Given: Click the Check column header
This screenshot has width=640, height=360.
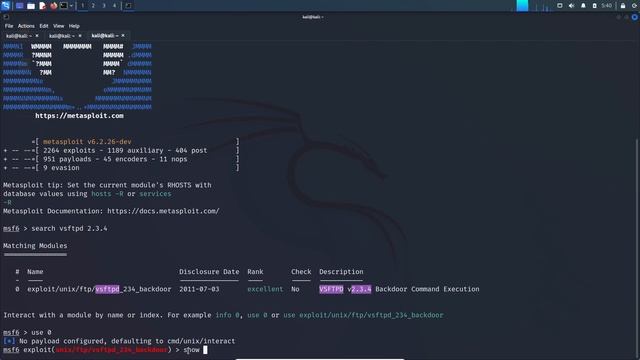Looking at the screenshot, I should [x=301, y=272].
